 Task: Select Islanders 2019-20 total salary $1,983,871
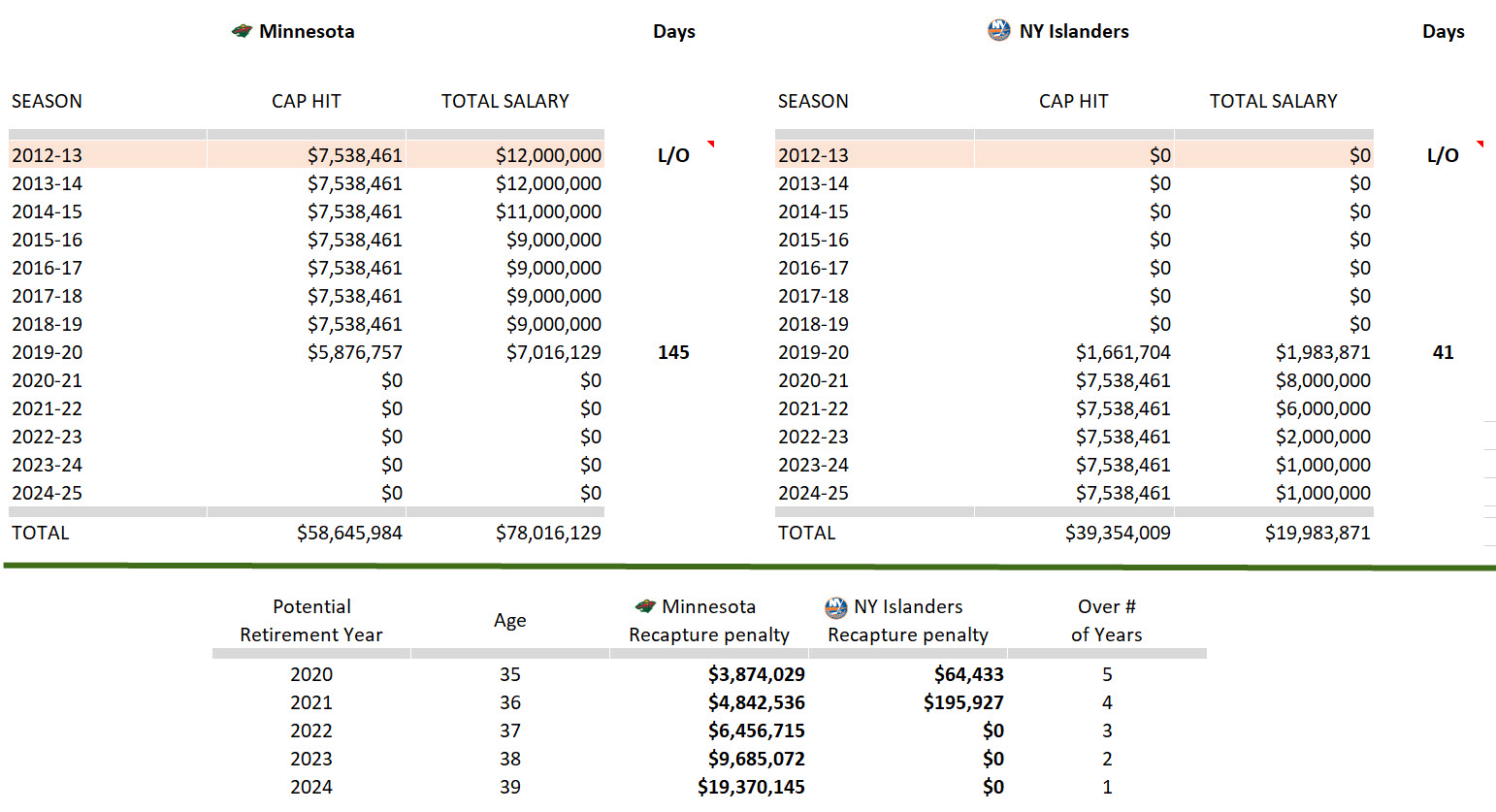[1323, 352]
